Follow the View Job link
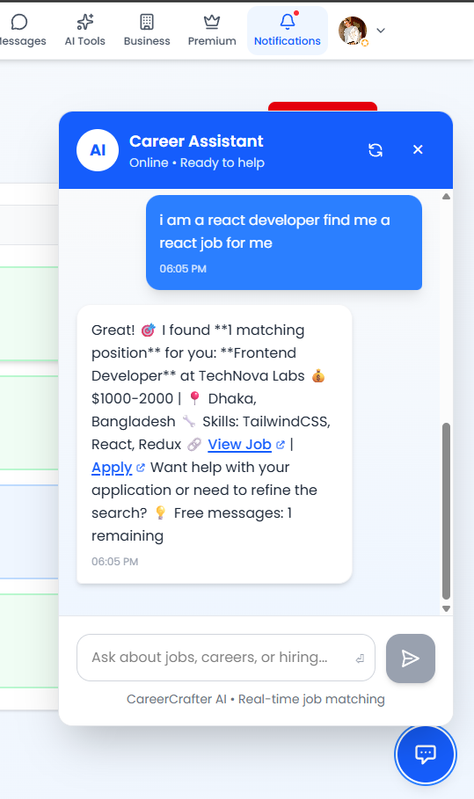The height and width of the screenshot is (799, 474). 240,444
